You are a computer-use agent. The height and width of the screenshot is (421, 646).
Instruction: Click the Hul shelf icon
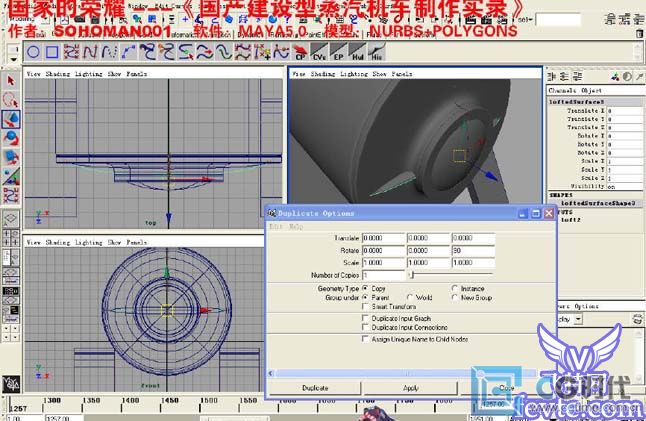(357, 52)
